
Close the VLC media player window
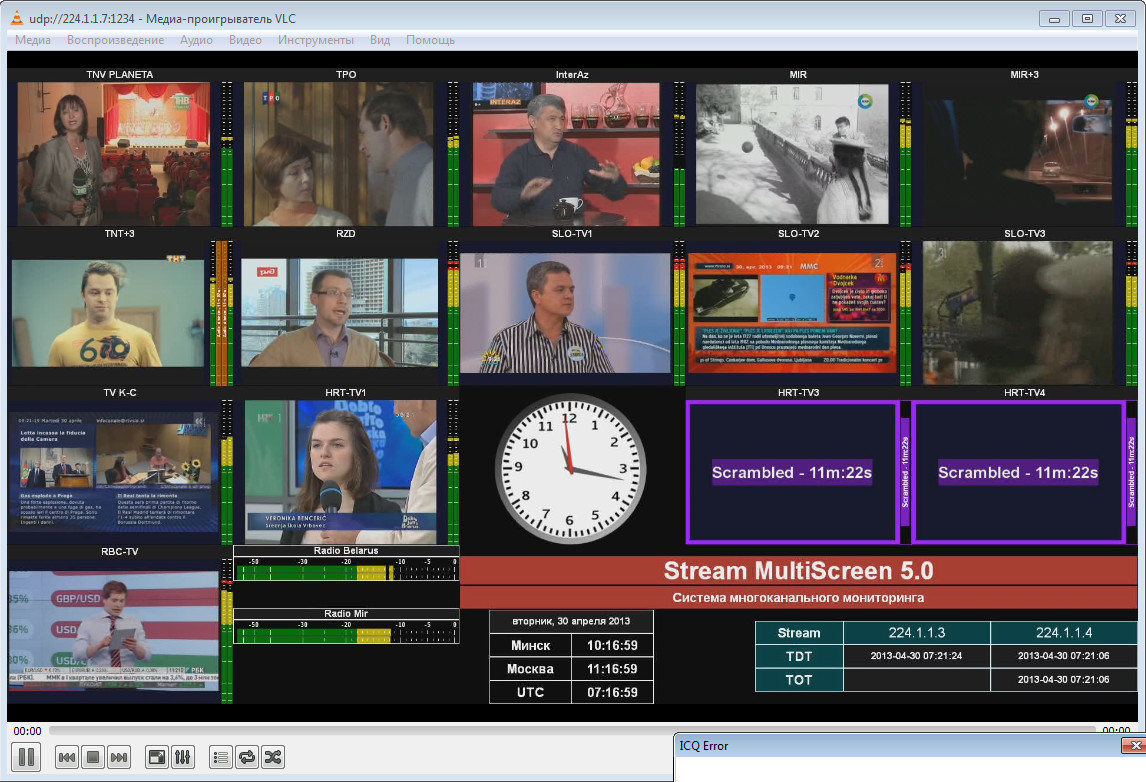(1120, 19)
